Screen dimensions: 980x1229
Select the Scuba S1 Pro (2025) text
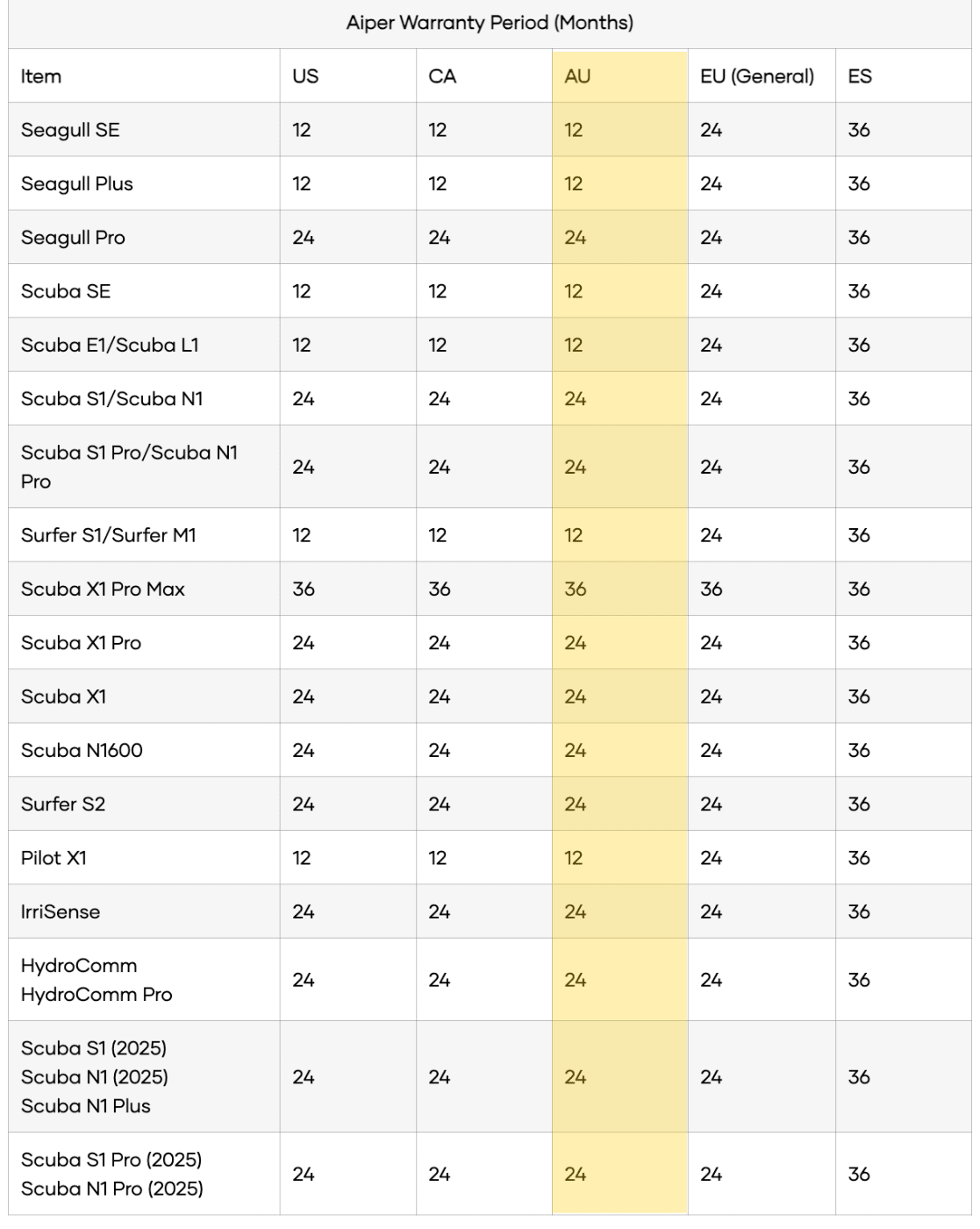(x=111, y=1160)
